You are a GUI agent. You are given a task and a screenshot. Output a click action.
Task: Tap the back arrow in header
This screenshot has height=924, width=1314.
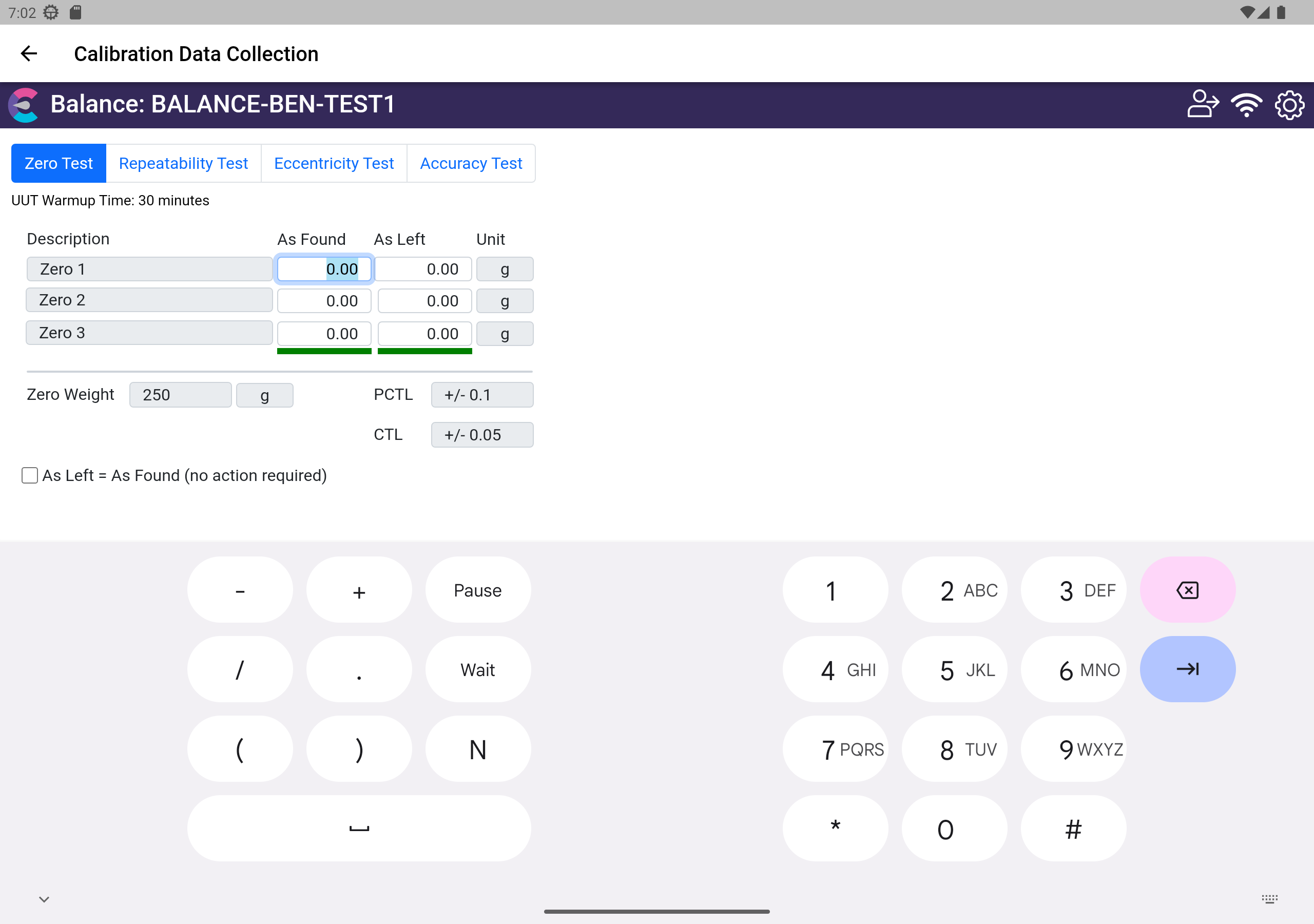click(29, 54)
